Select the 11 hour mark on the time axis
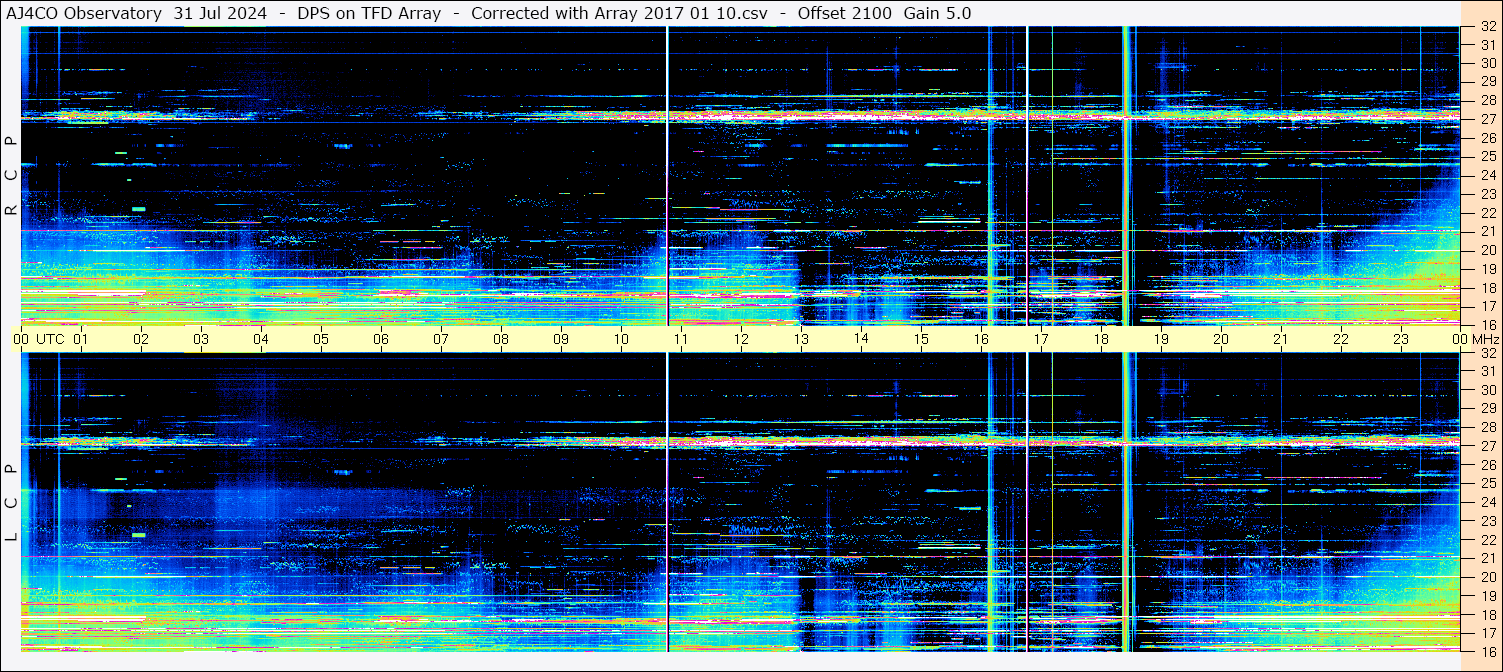 (681, 339)
